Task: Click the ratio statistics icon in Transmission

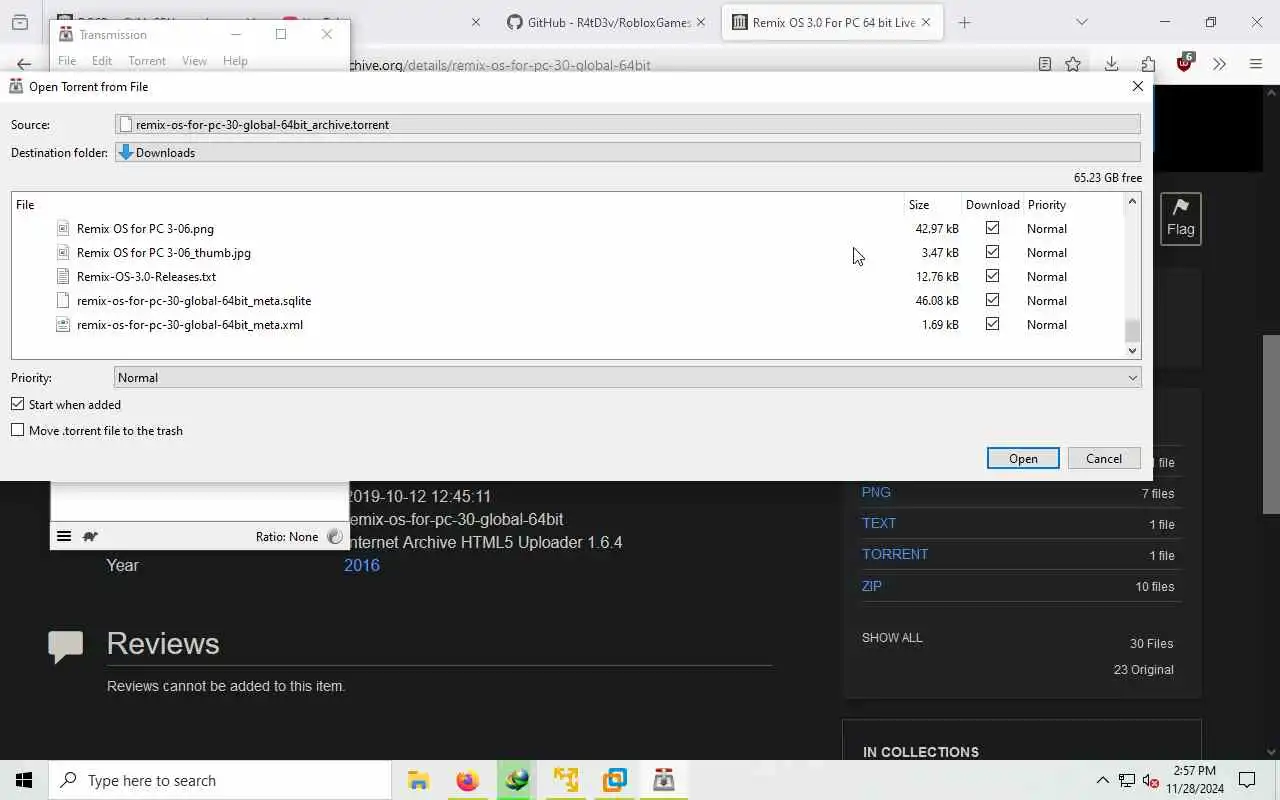Action: coord(335,536)
